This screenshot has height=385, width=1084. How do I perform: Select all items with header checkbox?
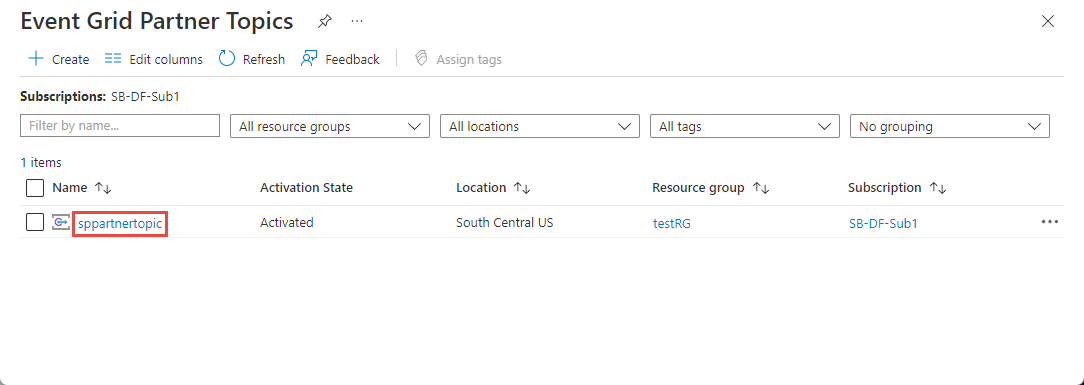pyautogui.click(x=35, y=188)
